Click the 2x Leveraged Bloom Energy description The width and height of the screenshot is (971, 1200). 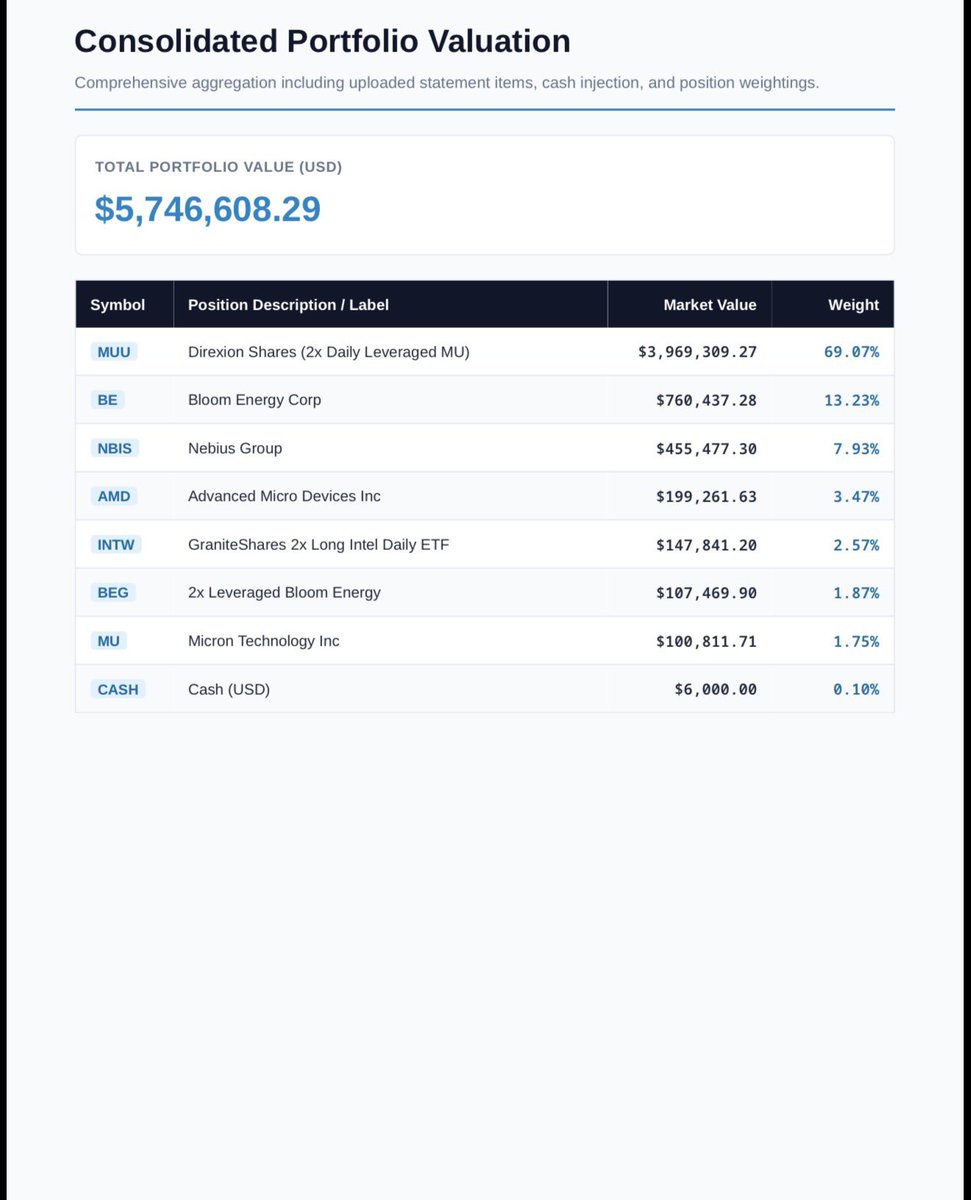(284, 592)
